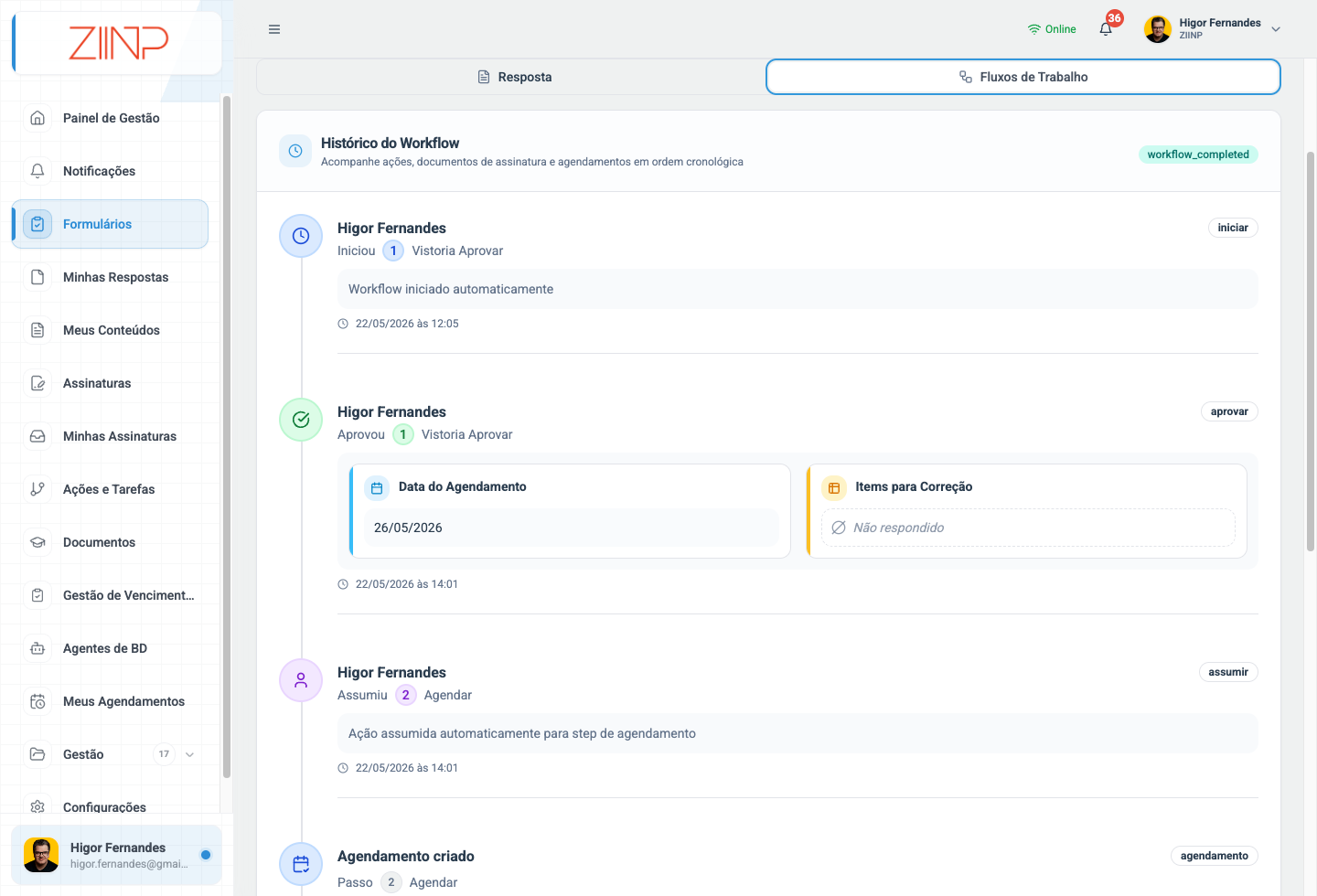1317x896 pixels.
Task: Select the Fluxos de Trabalho tab
Action: (x=1023, y=77)
